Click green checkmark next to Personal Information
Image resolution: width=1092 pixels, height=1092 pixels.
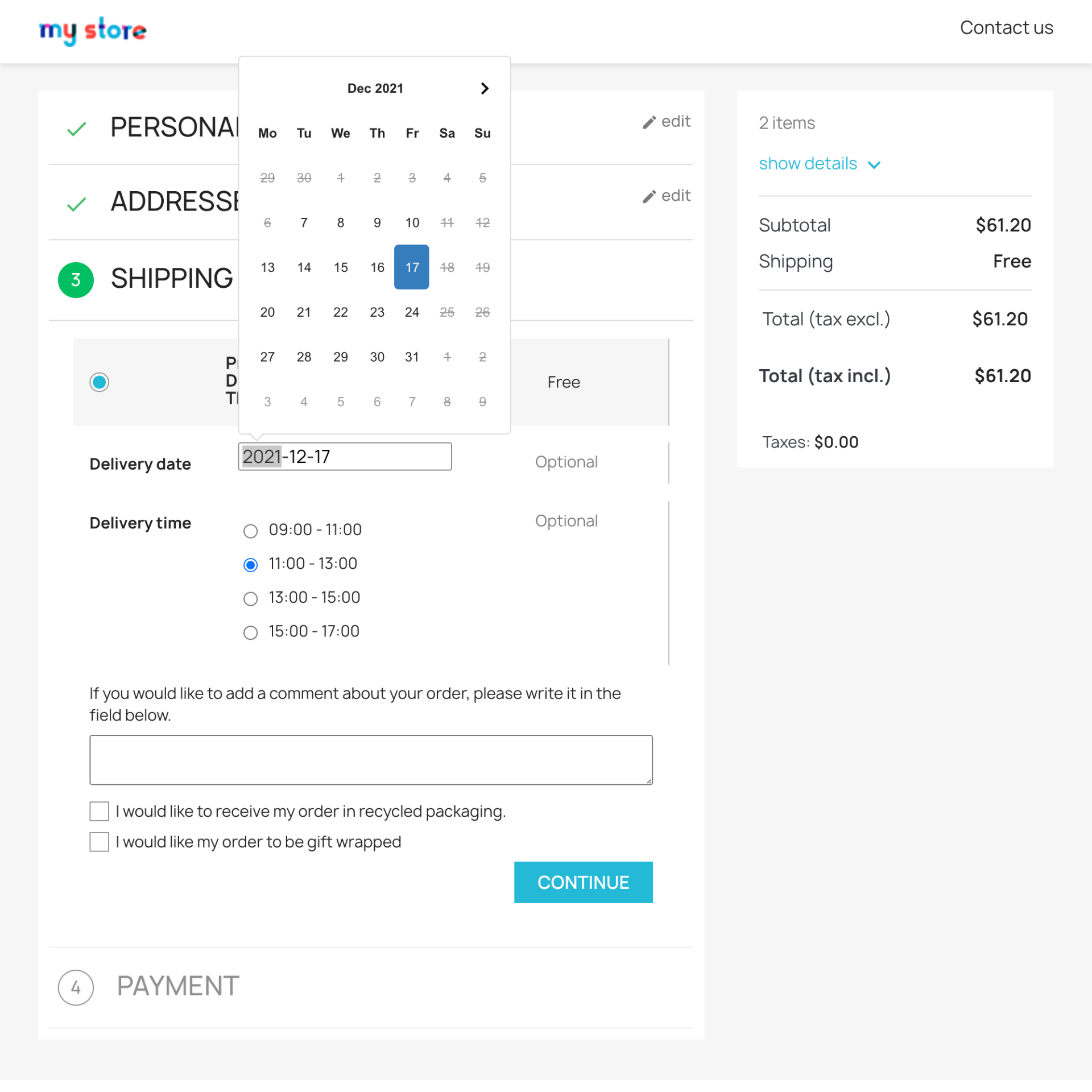[76, 129]
